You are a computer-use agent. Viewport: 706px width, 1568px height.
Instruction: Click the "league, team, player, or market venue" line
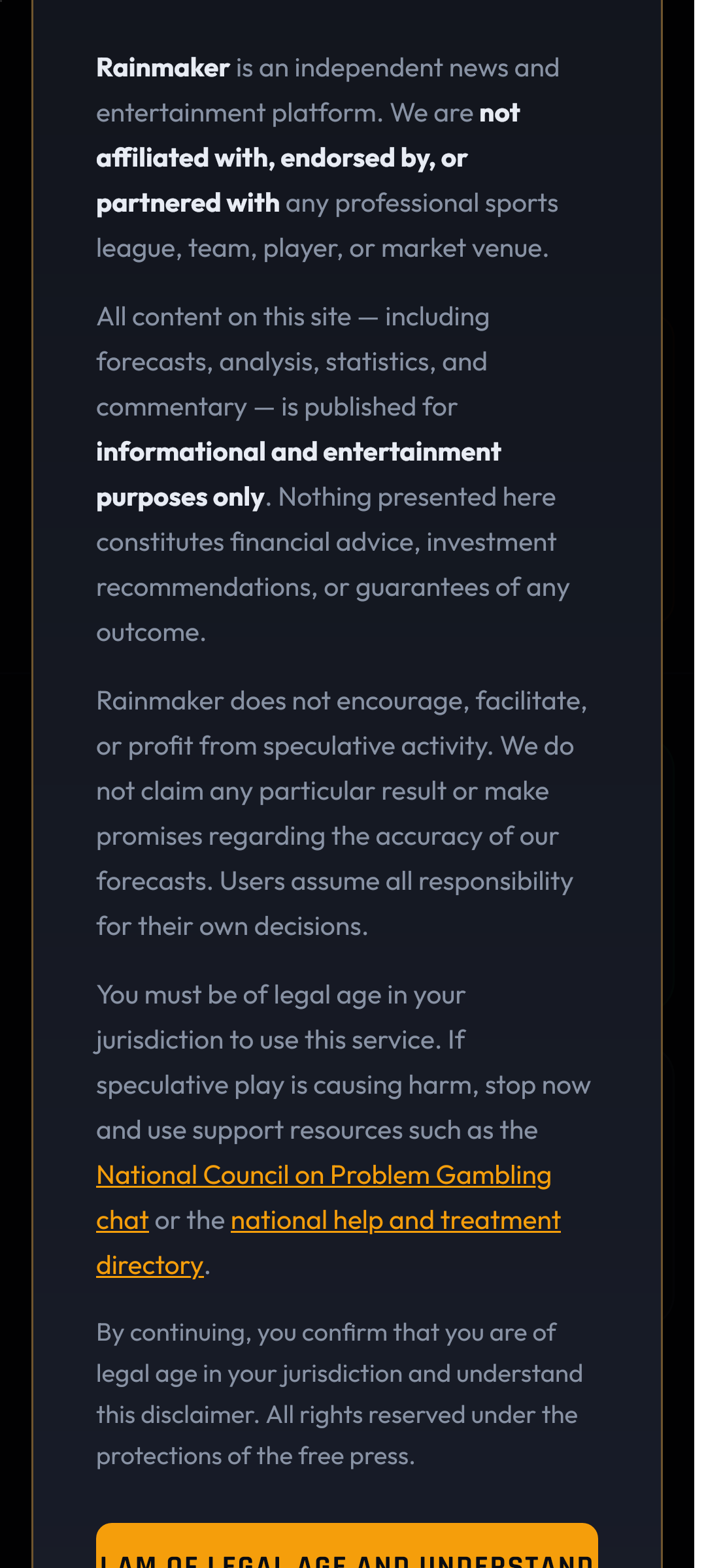click(x=322, y=248)
